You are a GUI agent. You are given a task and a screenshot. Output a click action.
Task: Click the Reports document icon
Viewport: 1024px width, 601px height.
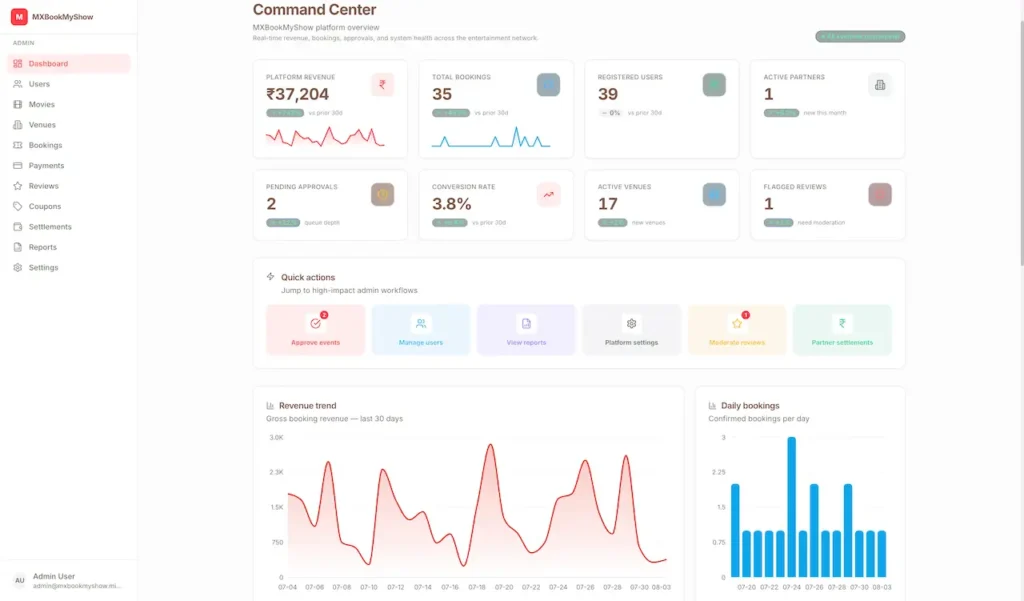click(18, 247)
